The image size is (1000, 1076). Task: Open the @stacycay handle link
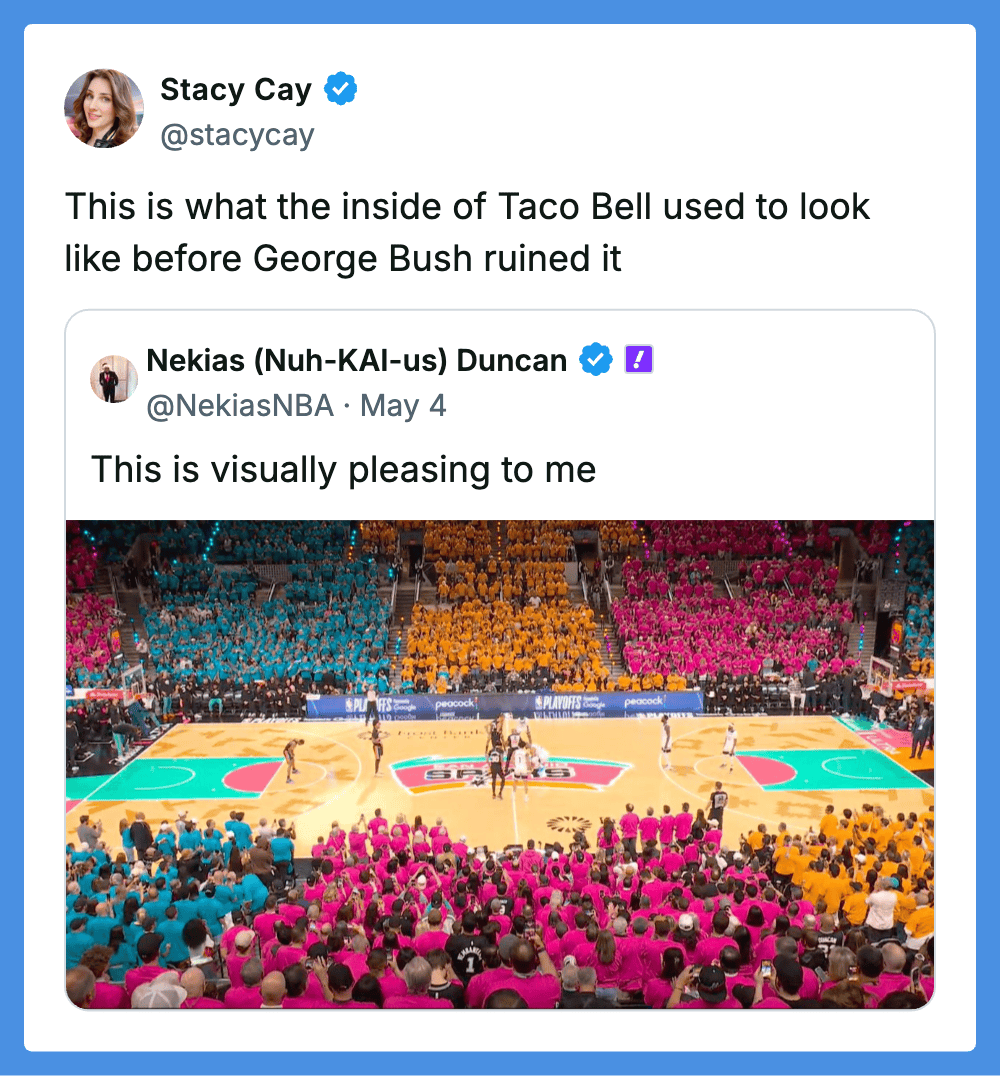(x=237, y=135)
